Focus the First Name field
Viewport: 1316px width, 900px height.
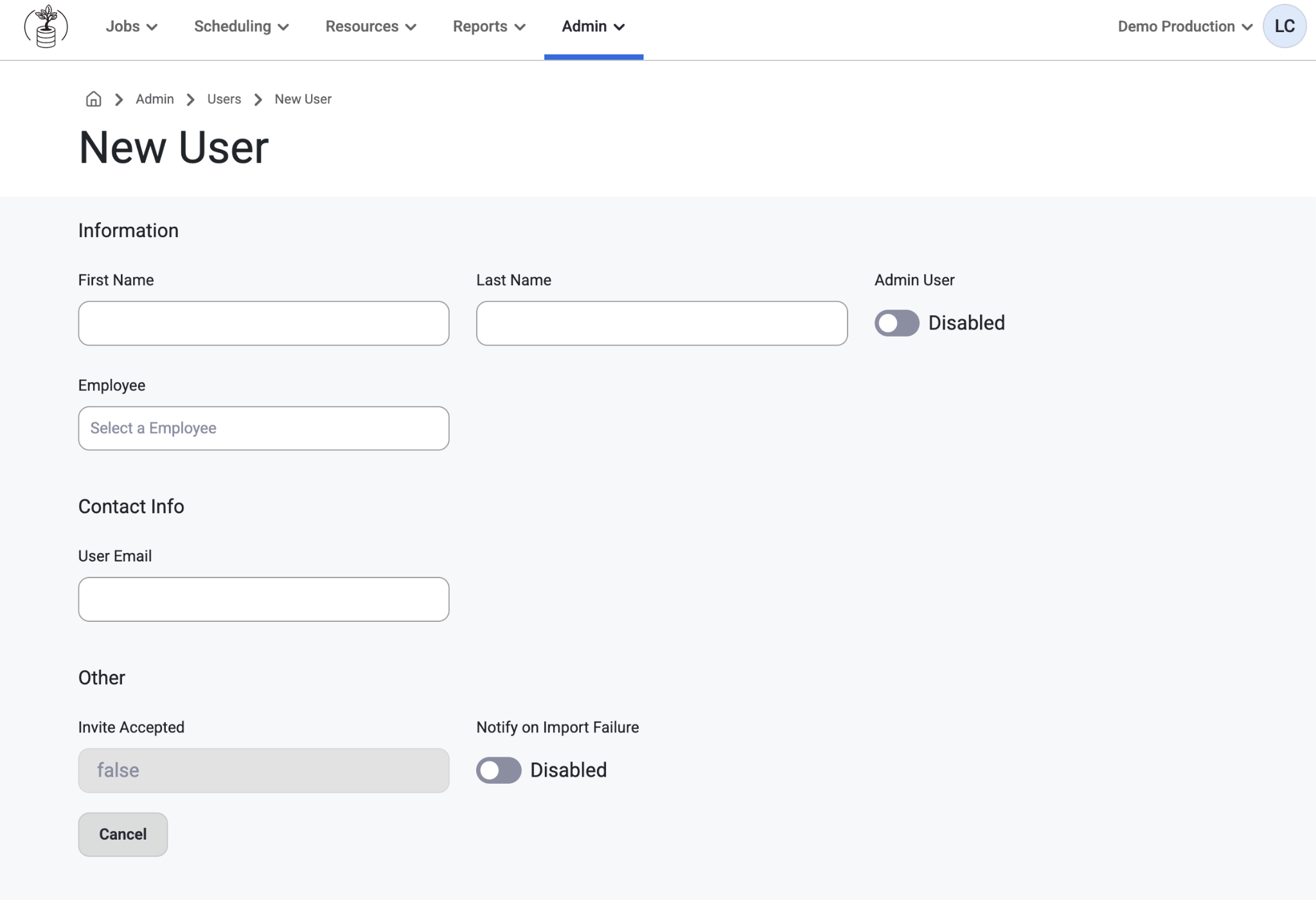263,323
